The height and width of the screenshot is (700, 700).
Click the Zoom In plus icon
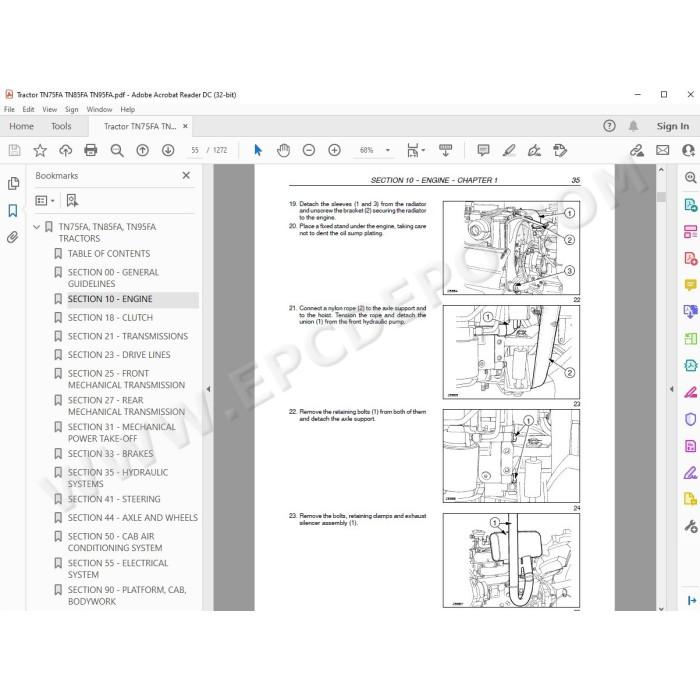point(334,150)
